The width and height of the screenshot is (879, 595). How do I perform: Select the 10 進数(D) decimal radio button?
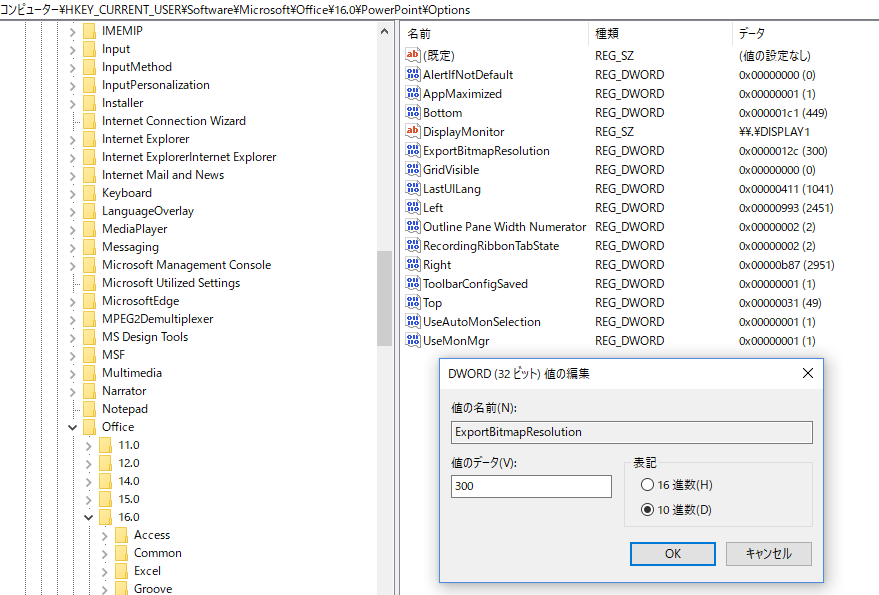tap(647, 509)
